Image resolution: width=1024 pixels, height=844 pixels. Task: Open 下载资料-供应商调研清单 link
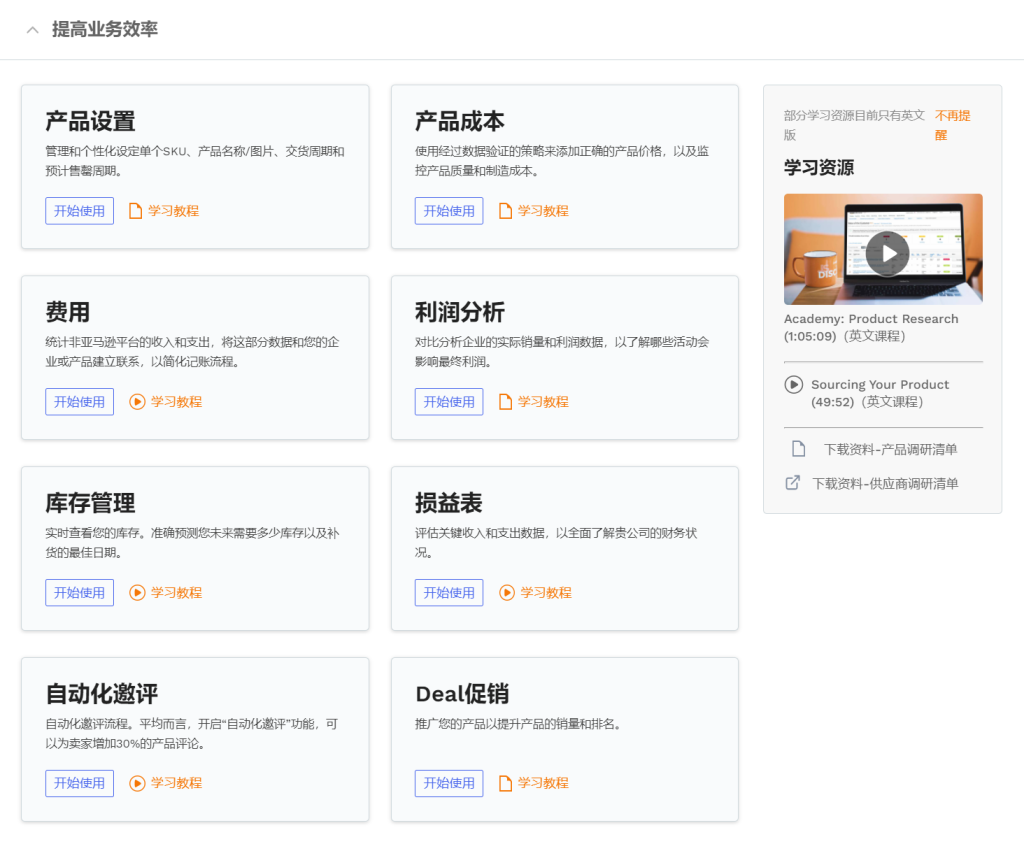point(885,483)
